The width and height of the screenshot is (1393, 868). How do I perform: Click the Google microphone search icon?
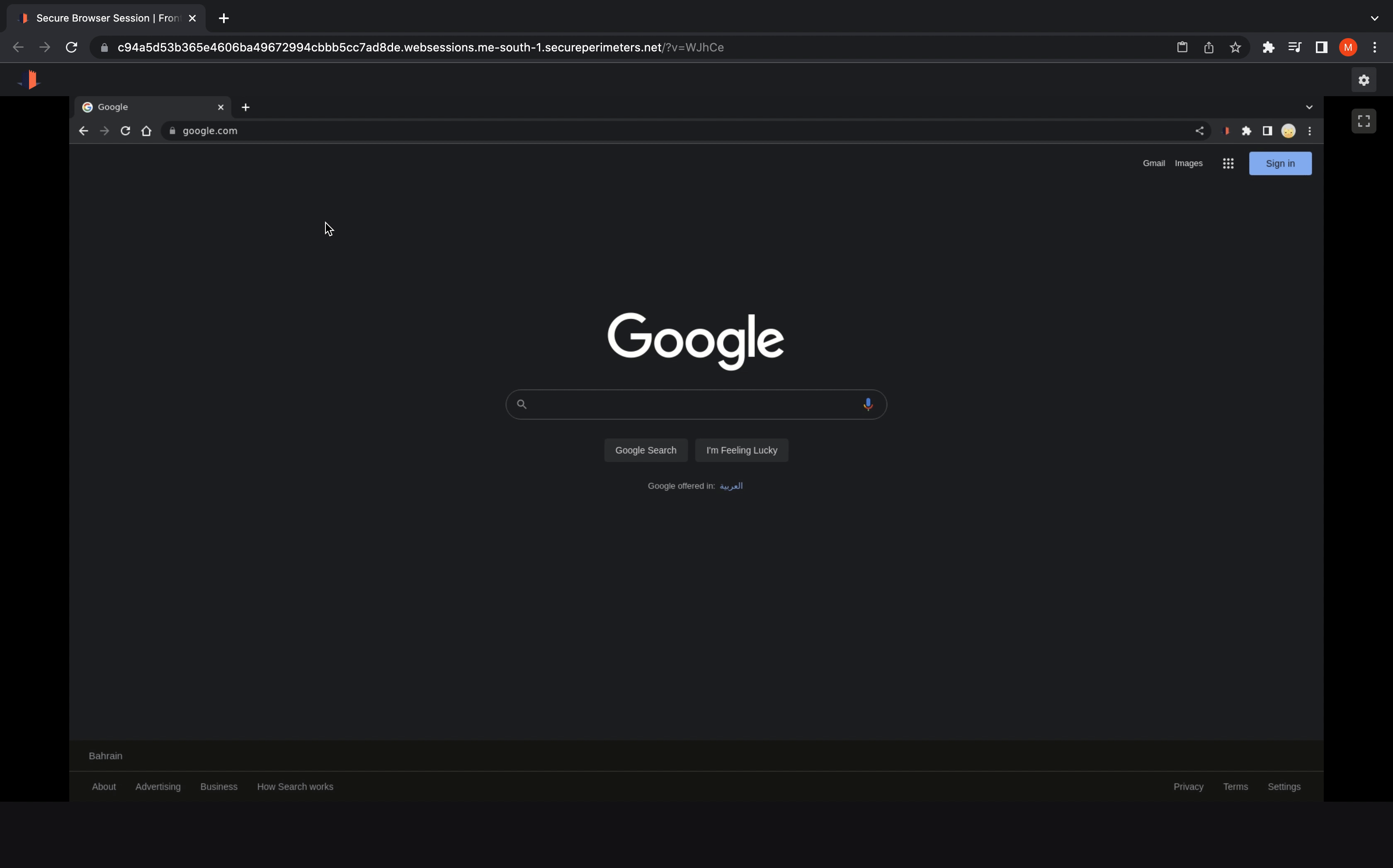pyautogui.click(x=867, y=404)
